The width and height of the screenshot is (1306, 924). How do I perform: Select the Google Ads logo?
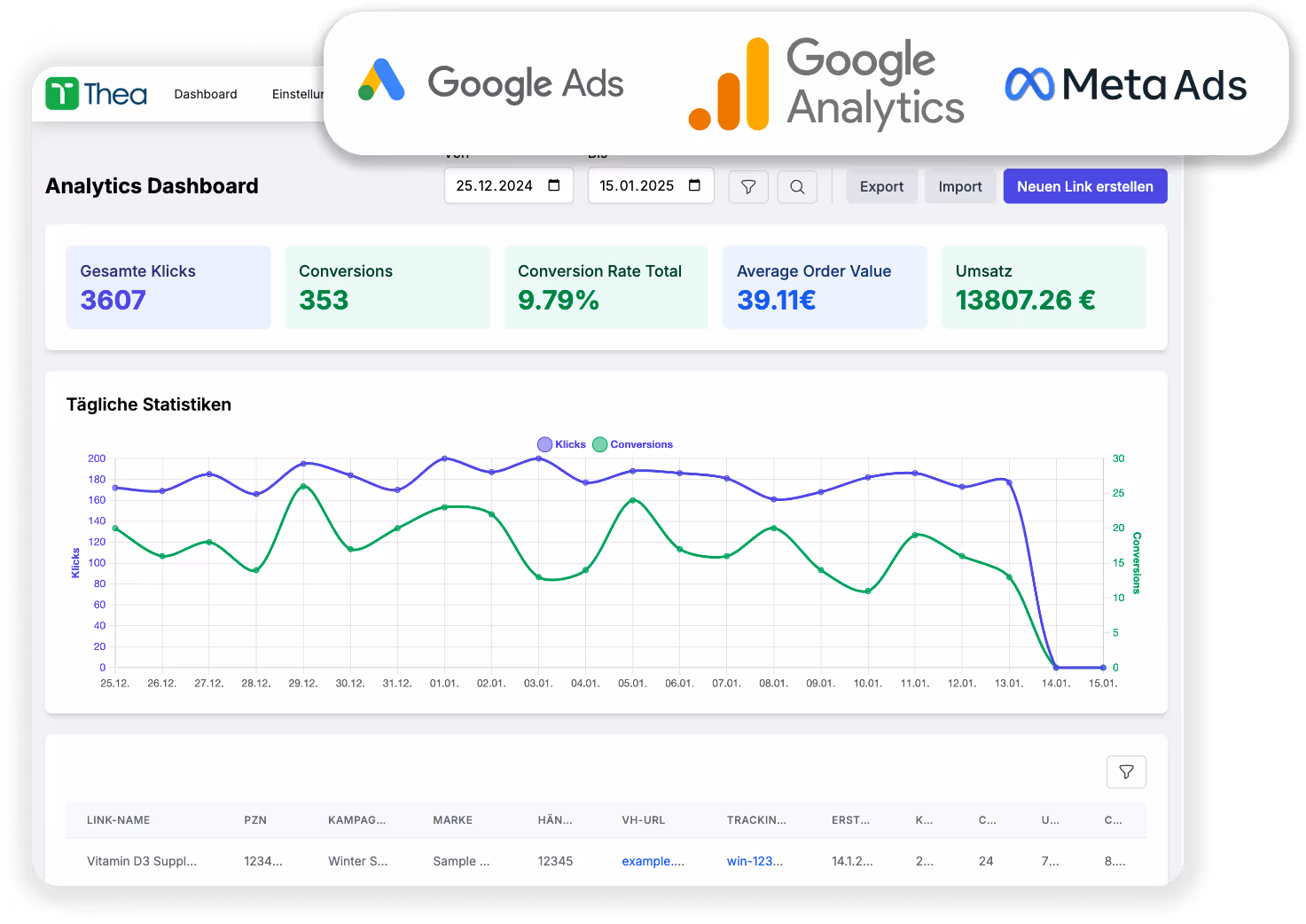(x=490, y=82)
